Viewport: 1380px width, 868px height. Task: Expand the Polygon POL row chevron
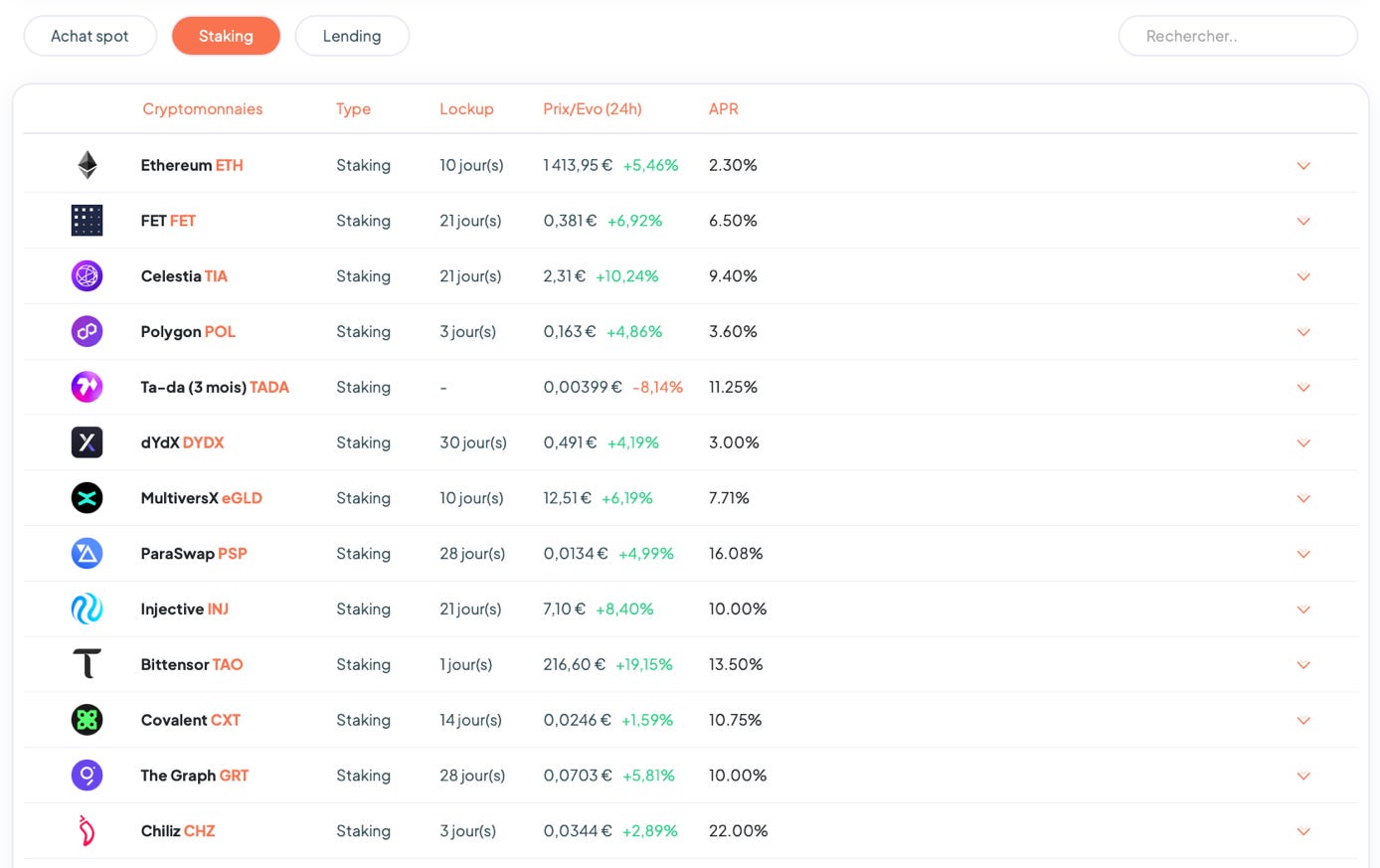click(x=1303, y=332)
